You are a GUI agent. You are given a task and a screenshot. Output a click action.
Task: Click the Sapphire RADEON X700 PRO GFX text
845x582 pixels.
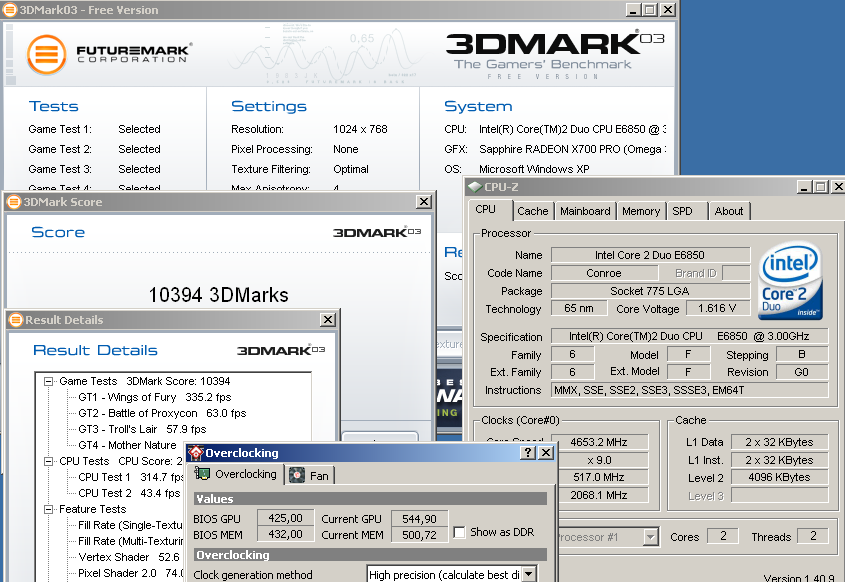coord(572,149)
